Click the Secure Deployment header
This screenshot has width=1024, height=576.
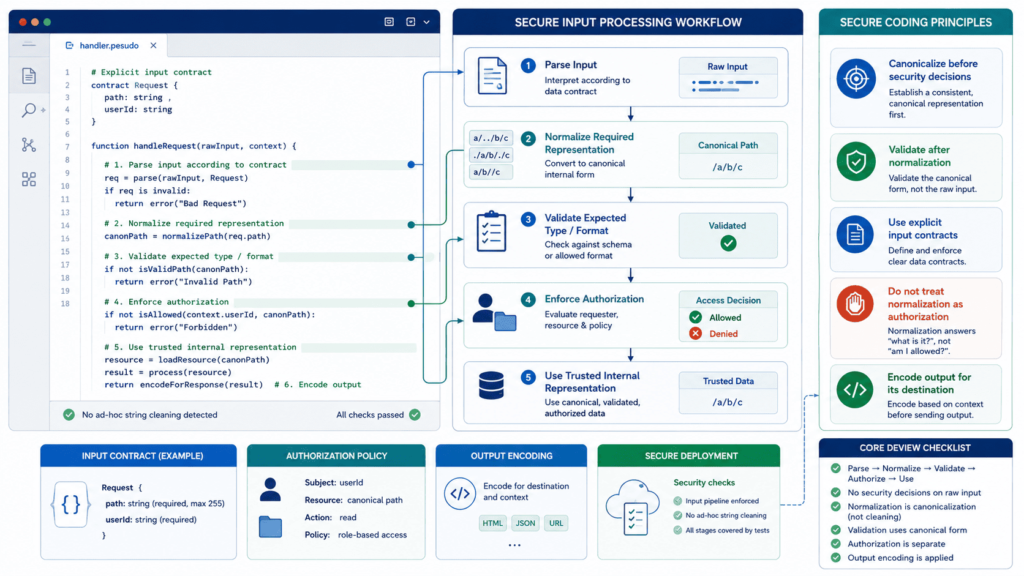[x=689, y=456]
